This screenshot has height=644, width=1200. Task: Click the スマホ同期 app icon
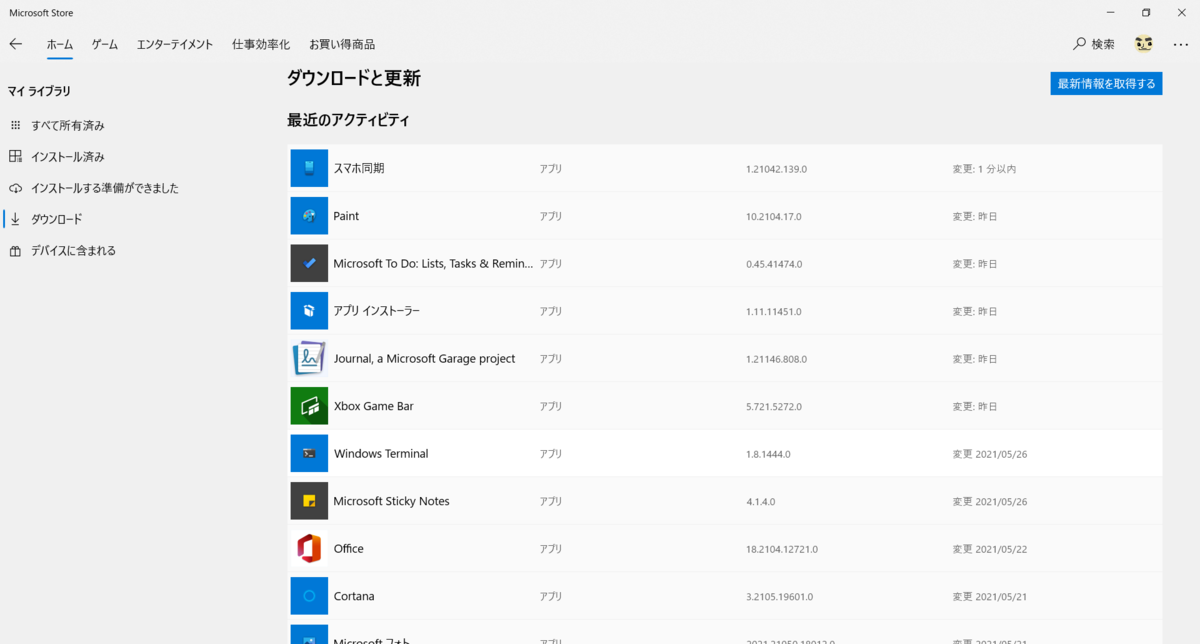click(x=309, y=168)
